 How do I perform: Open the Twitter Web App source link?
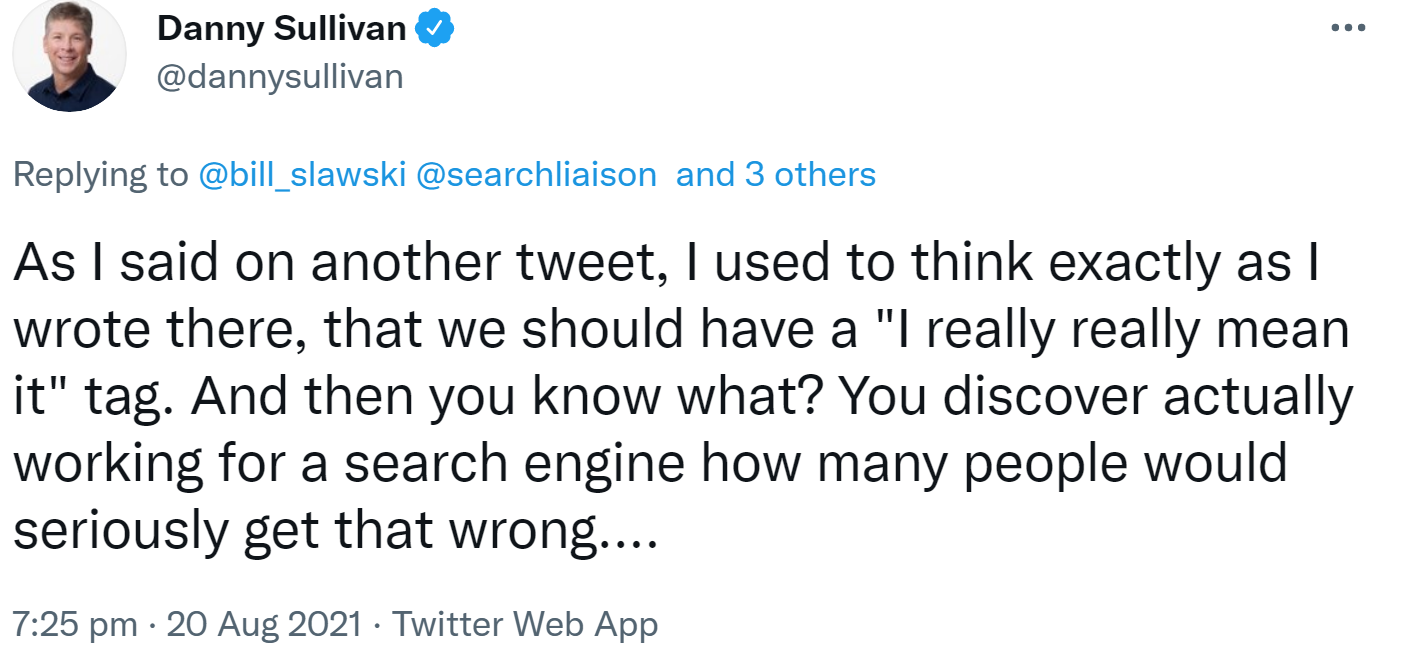525,625
